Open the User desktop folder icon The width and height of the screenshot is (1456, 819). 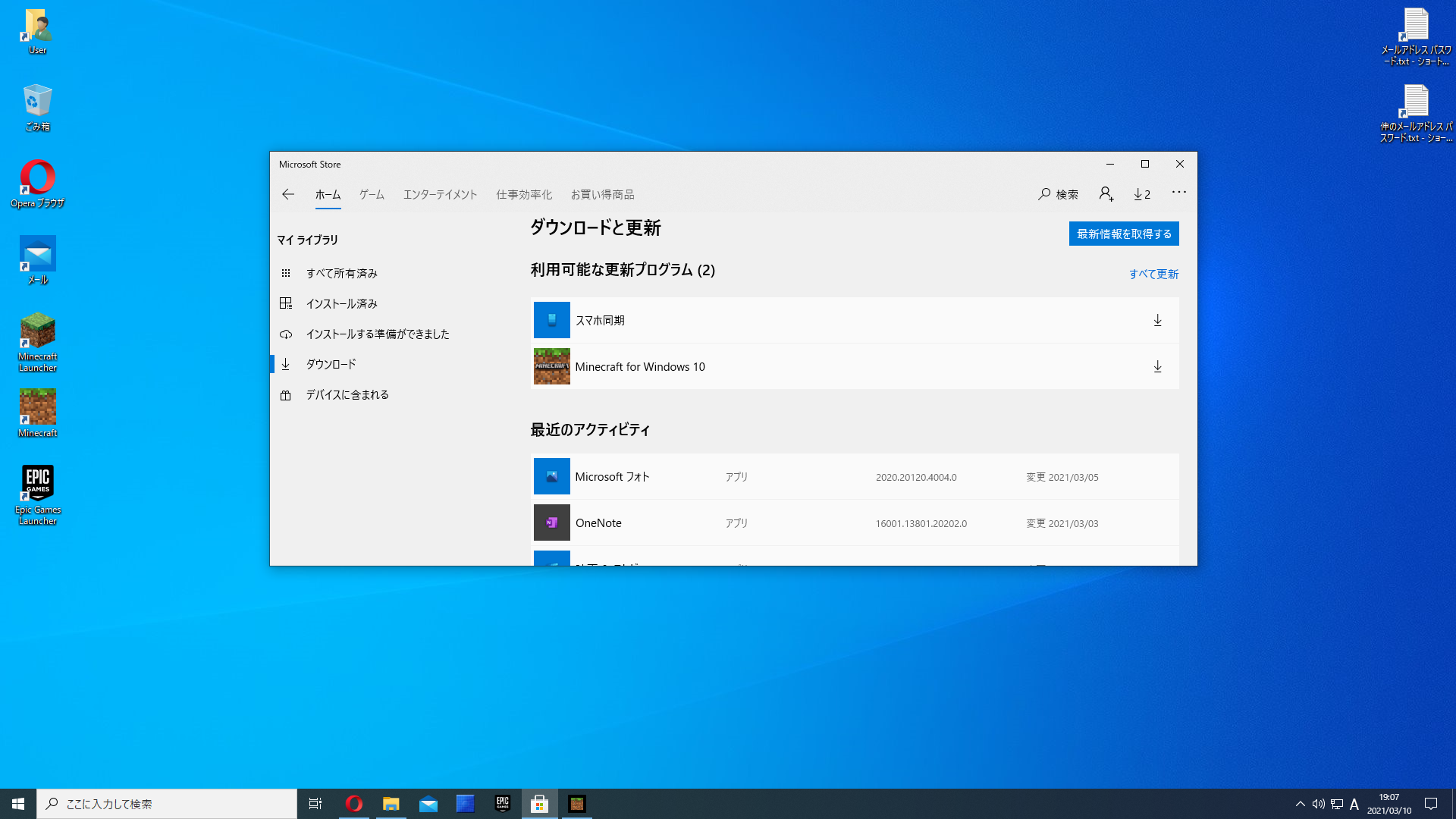[x=37, y=32]
